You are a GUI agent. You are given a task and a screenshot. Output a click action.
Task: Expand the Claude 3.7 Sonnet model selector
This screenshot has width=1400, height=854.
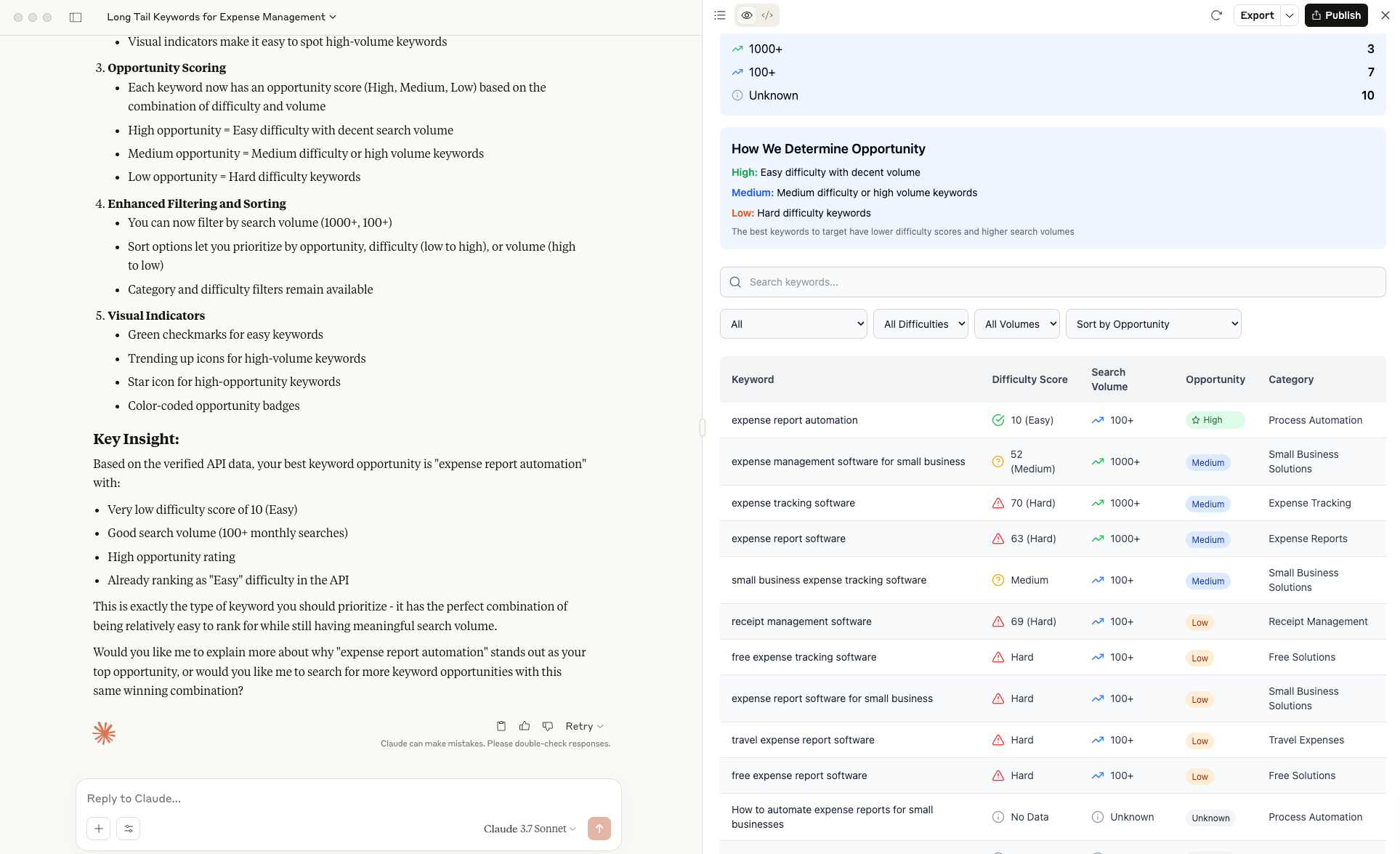click(530, 829)
